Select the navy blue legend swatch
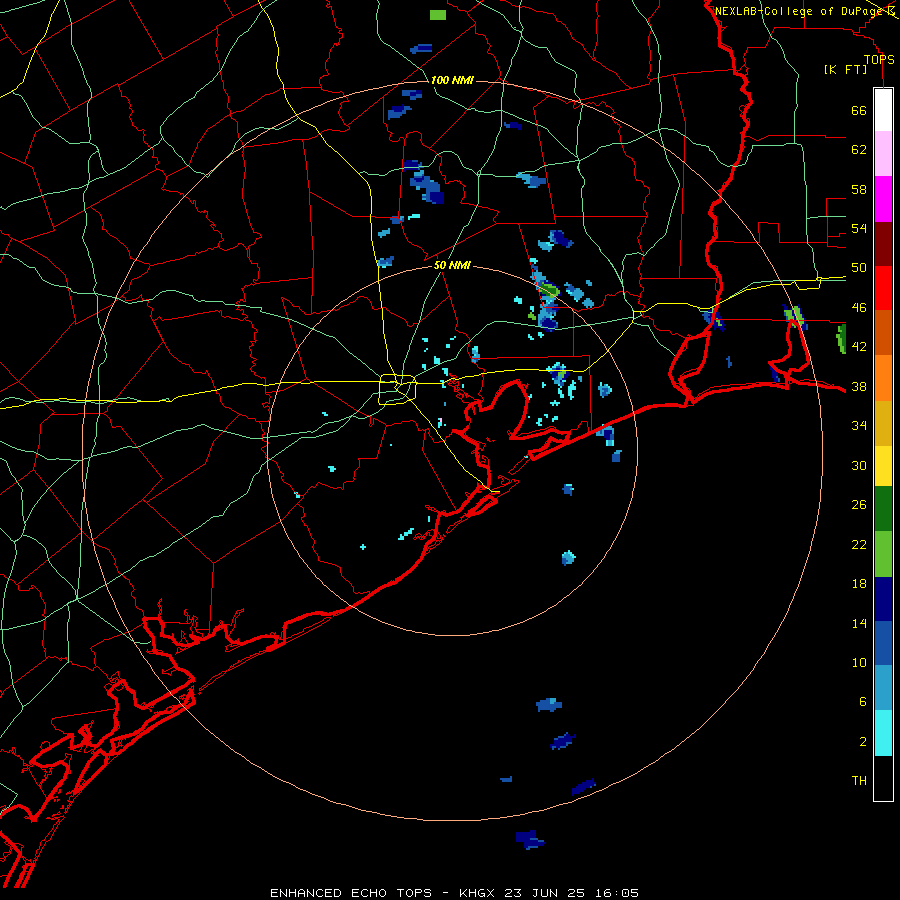 (883, 599)
